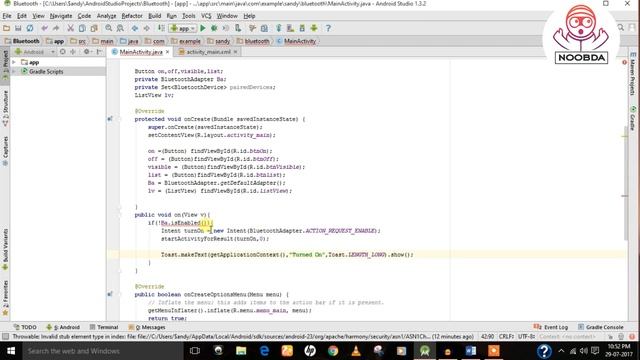The height and width of the screenshot is (360, 640).
Task: Open the Navigate menu
Action: [x=61, y=16]
